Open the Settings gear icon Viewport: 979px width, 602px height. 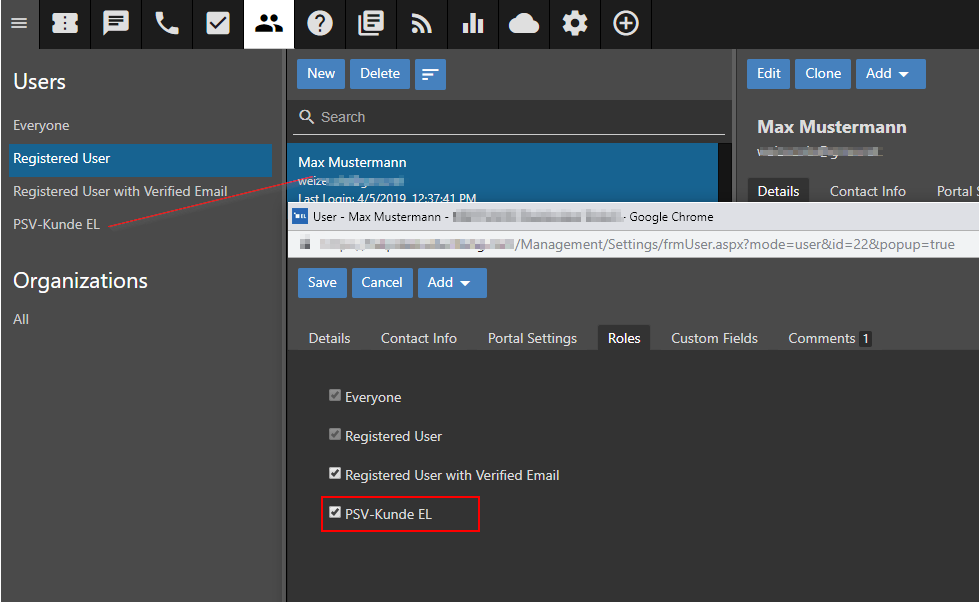click(575, 23)
